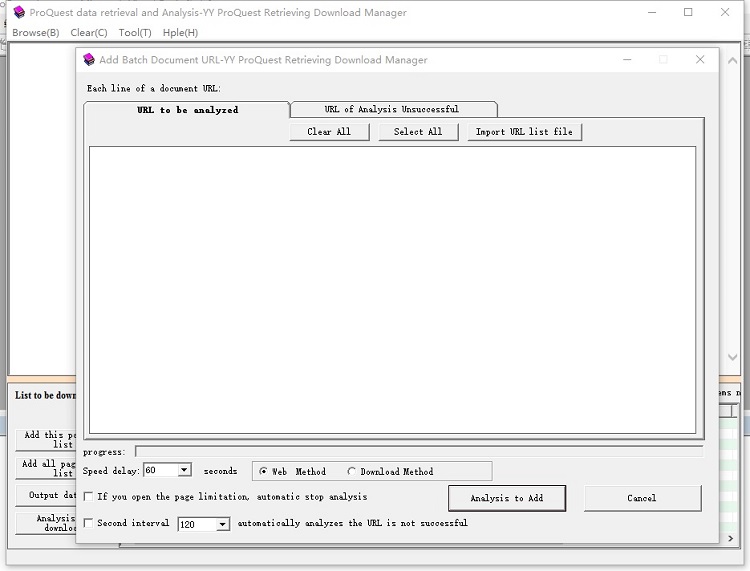Minimize the main ProQuest window

click(651, 12)
